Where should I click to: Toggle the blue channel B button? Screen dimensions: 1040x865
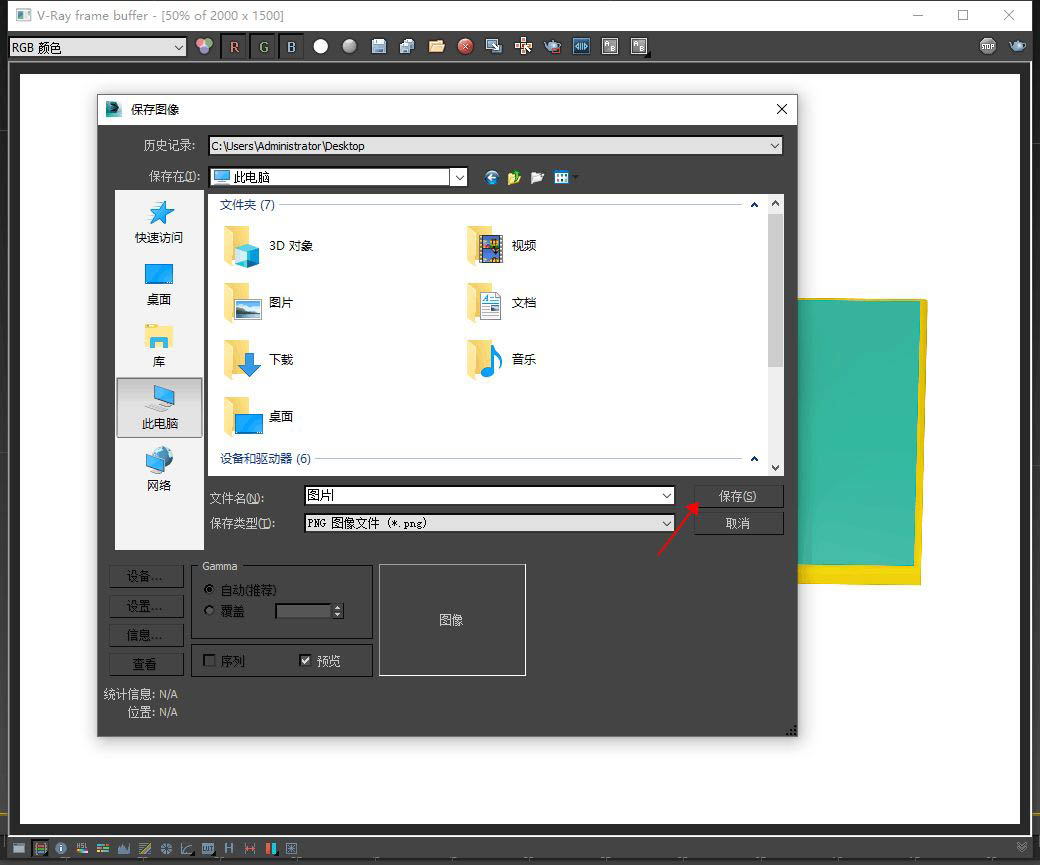(x=291, y=47)
